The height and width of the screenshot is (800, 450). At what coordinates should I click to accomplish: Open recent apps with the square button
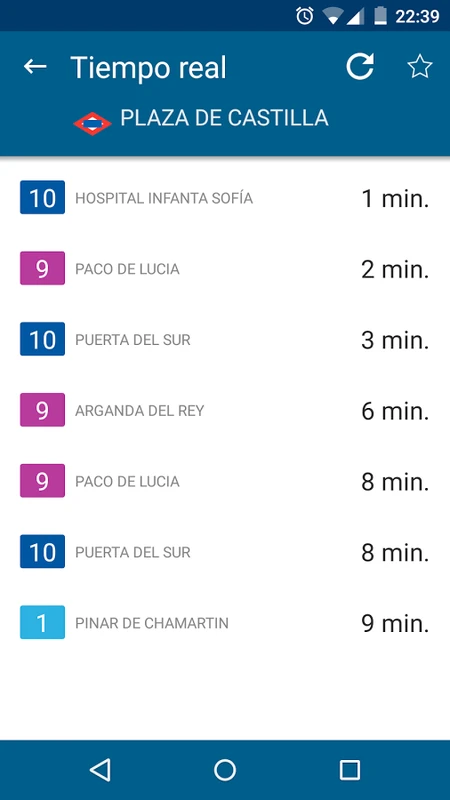[349, 769]
